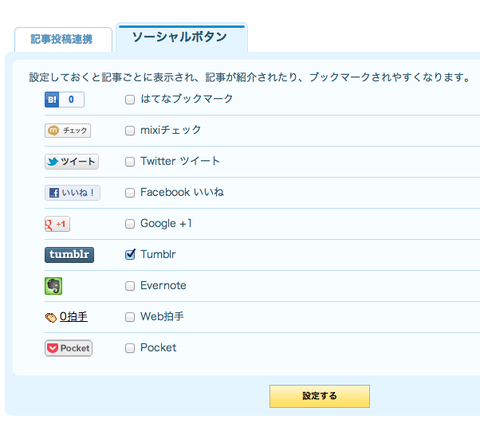Click the mixi チェック button icon
The width and height of the screenshot is (480, 431).
point(68,130)
